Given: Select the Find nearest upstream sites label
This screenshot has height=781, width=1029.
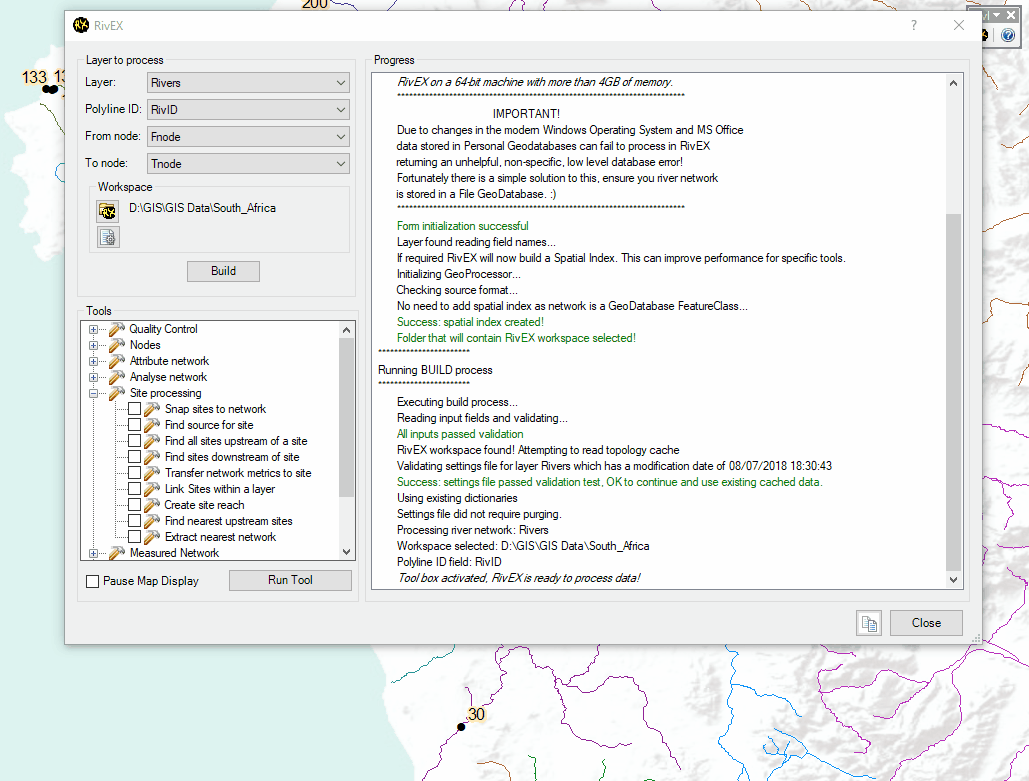Looking at the screenshot, I should [x=228, y=520].
